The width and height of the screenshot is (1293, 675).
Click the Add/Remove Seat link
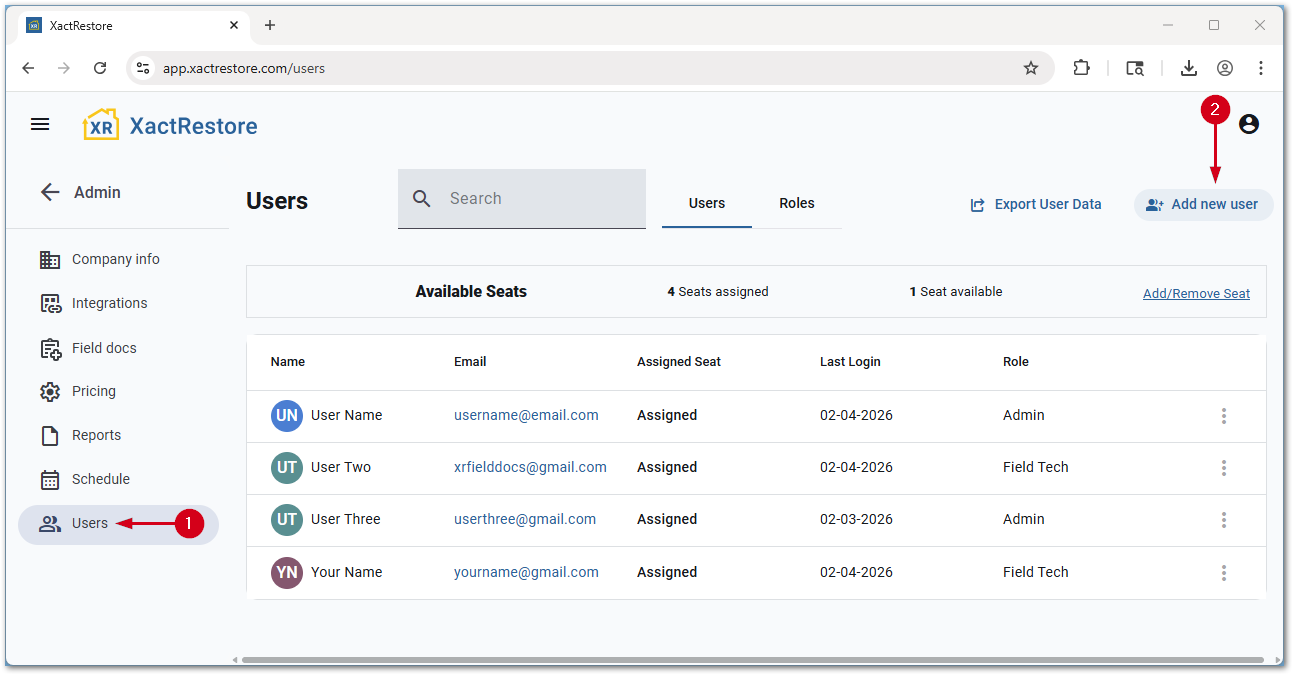click(1196, 293)
